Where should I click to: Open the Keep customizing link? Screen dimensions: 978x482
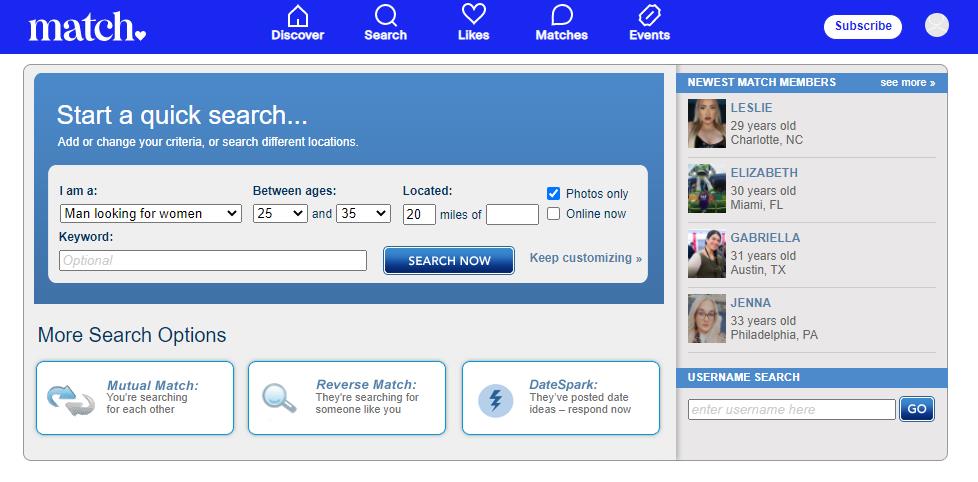click(586, 258)
